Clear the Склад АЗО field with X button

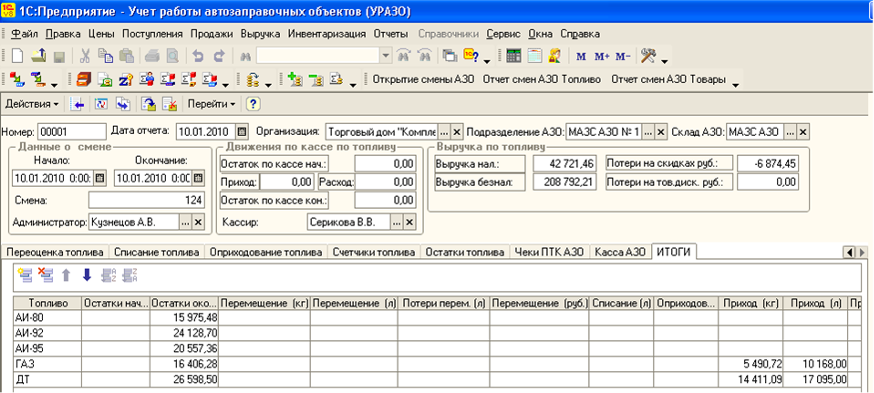[x=803, y=132]
